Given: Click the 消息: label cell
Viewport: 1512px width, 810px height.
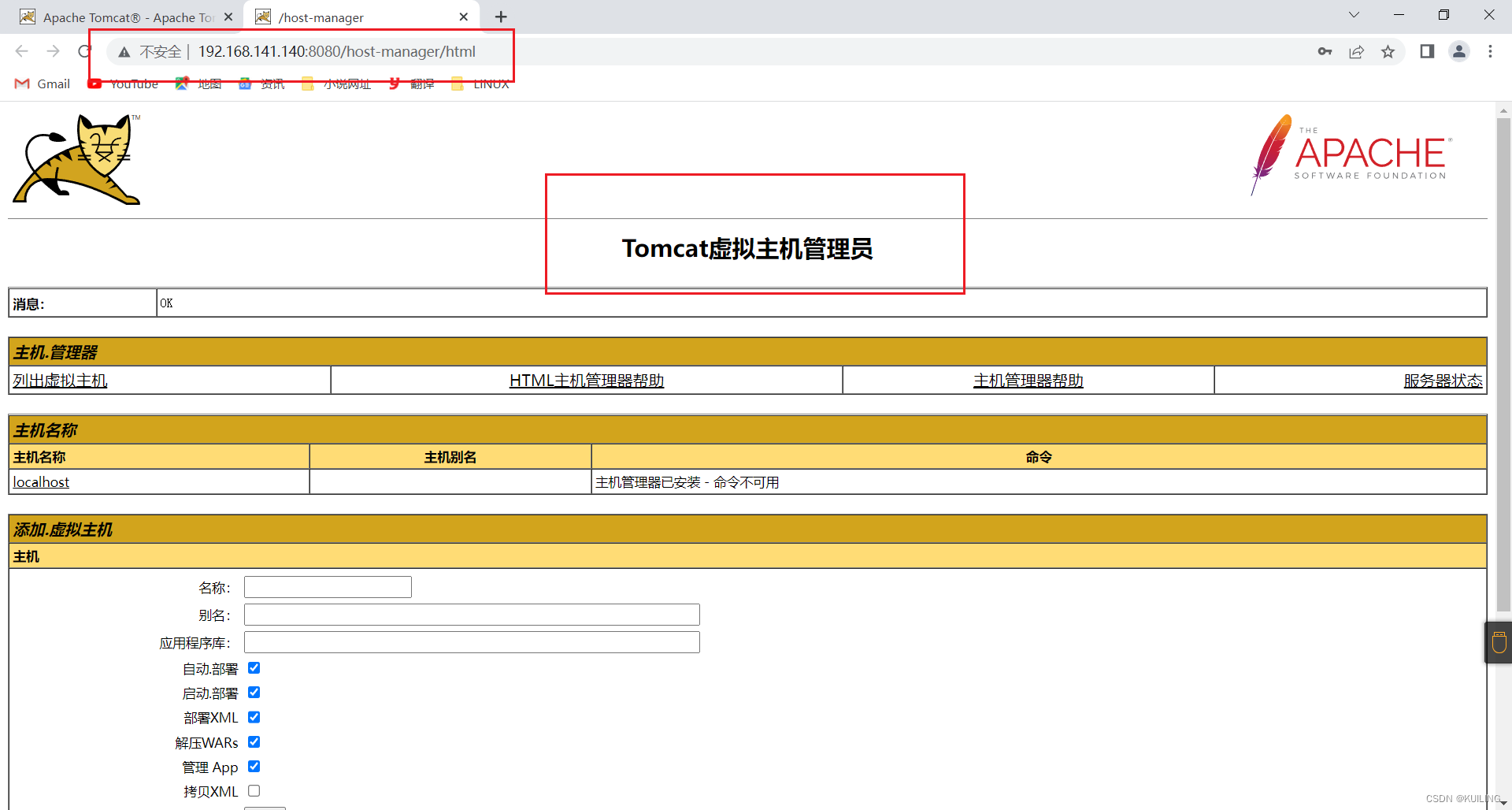Looking at the screenshot, I should coord(83,303).
